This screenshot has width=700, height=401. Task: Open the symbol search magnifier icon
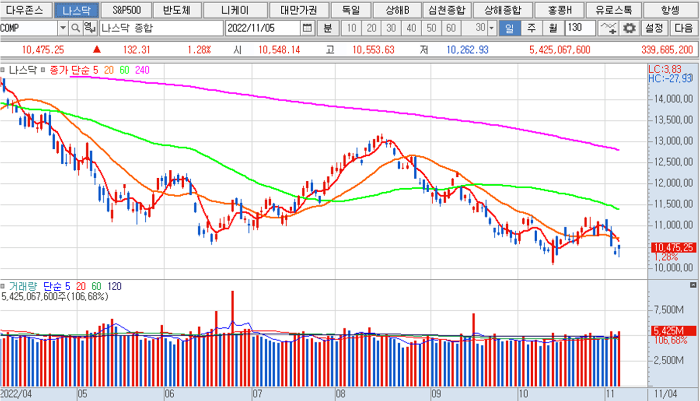coord(76,28)
